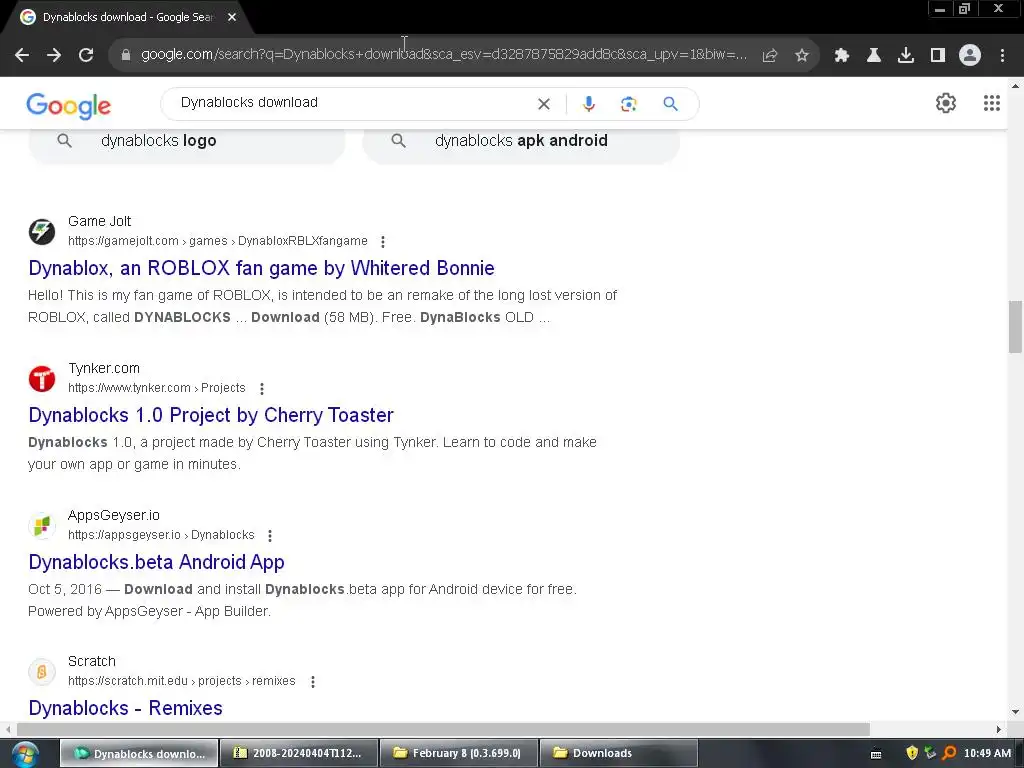Click the horizontal scrollbar thumb

tap(443, 729)
